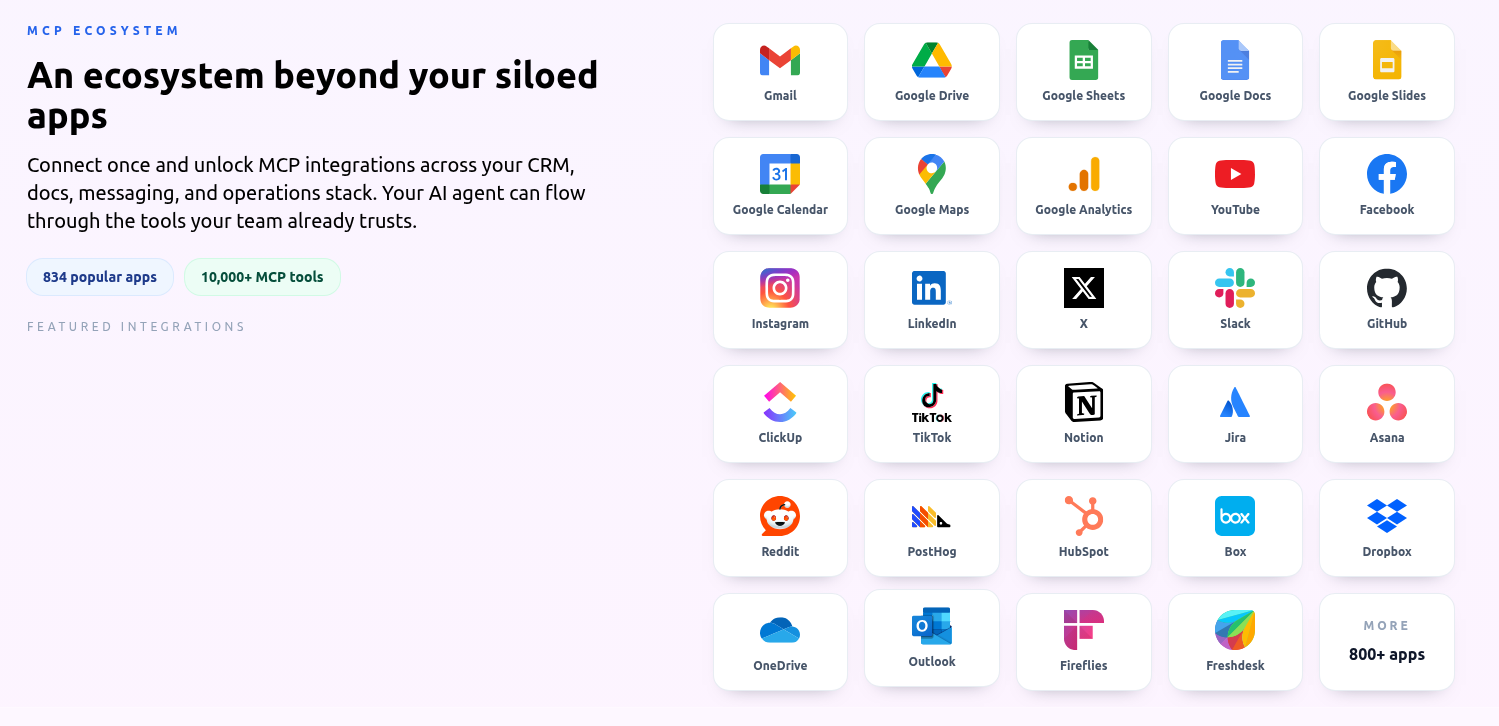Click the Google Analytics card label
1499x726 pixels.
(x=1084, y=210)
